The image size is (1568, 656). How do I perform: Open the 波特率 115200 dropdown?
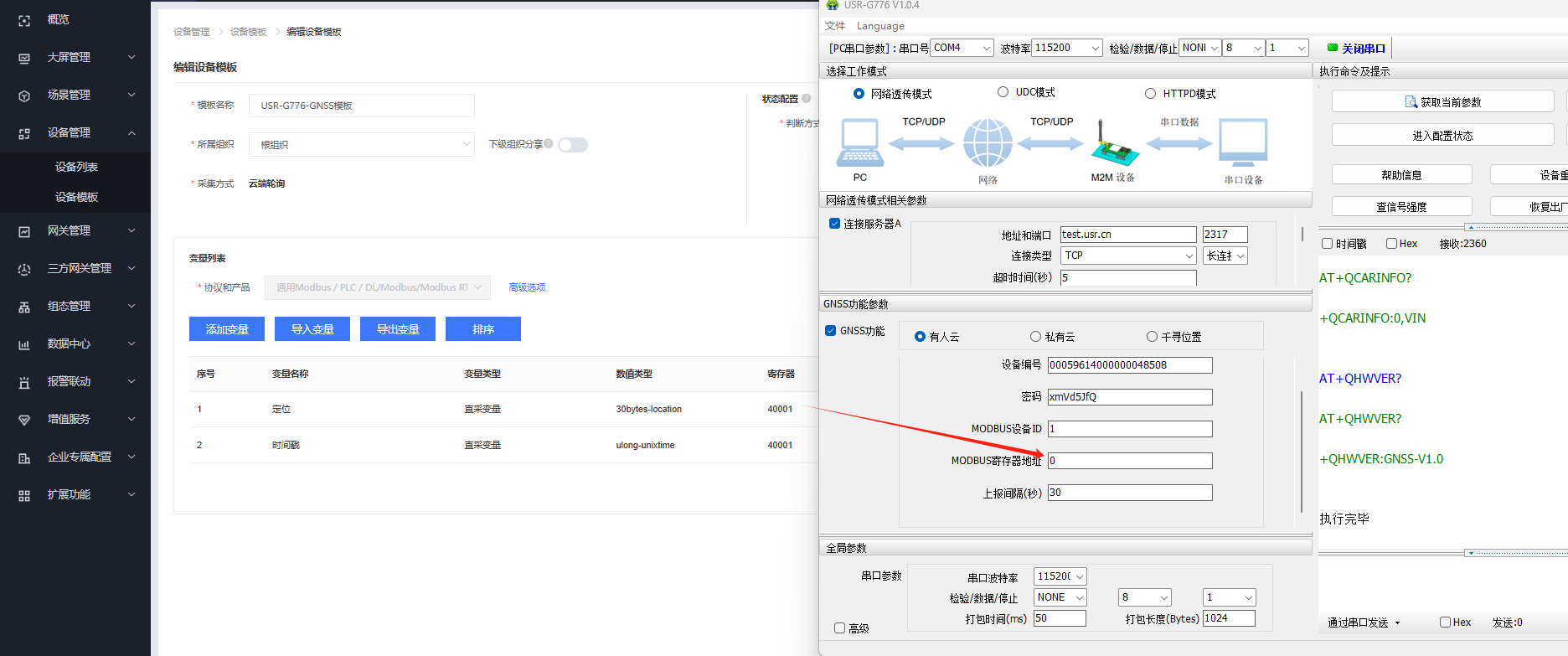click(1067, 48)
